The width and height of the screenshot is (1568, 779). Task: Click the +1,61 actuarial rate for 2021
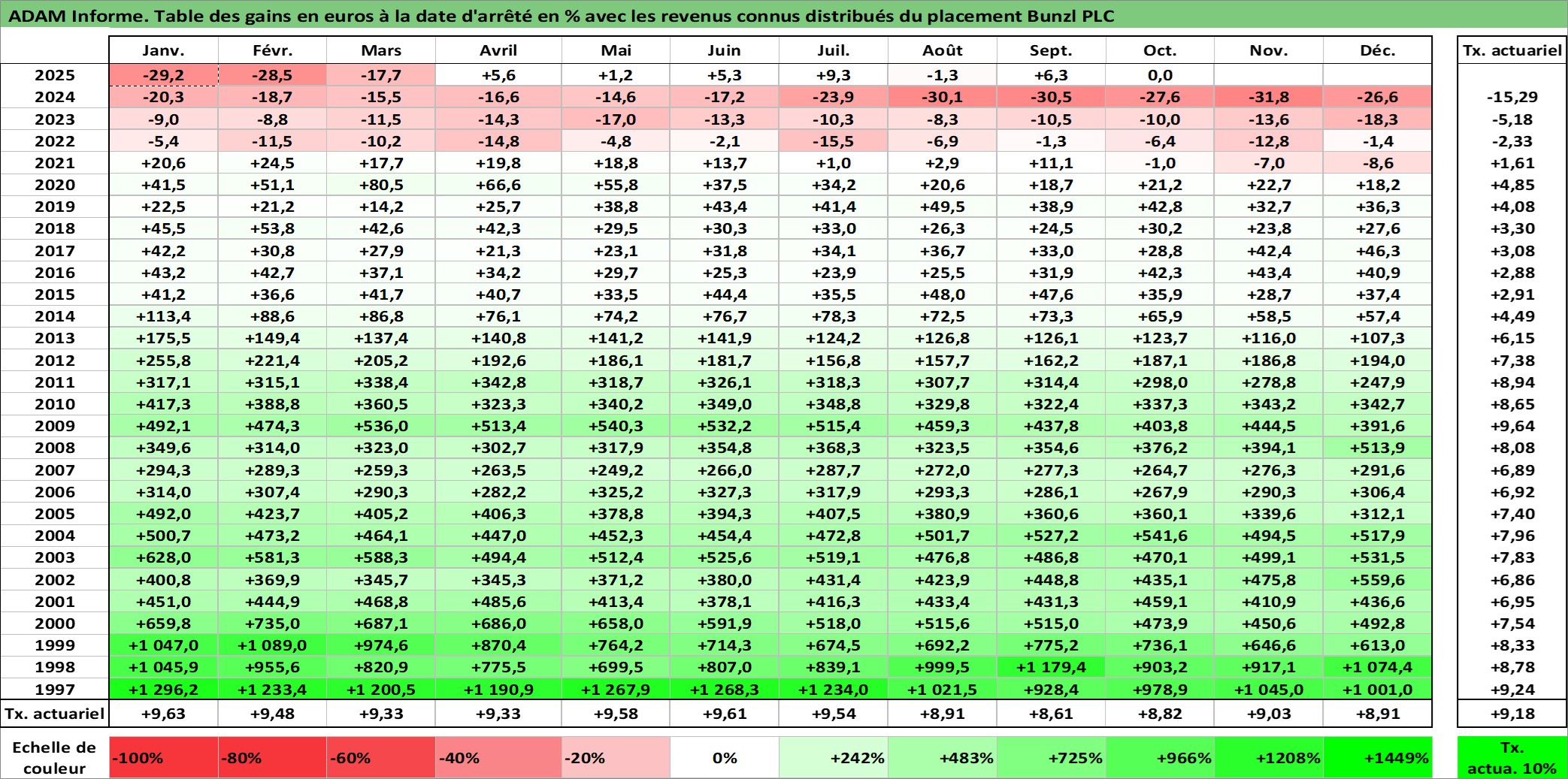pyautogui.click(x=1512, y=163)
